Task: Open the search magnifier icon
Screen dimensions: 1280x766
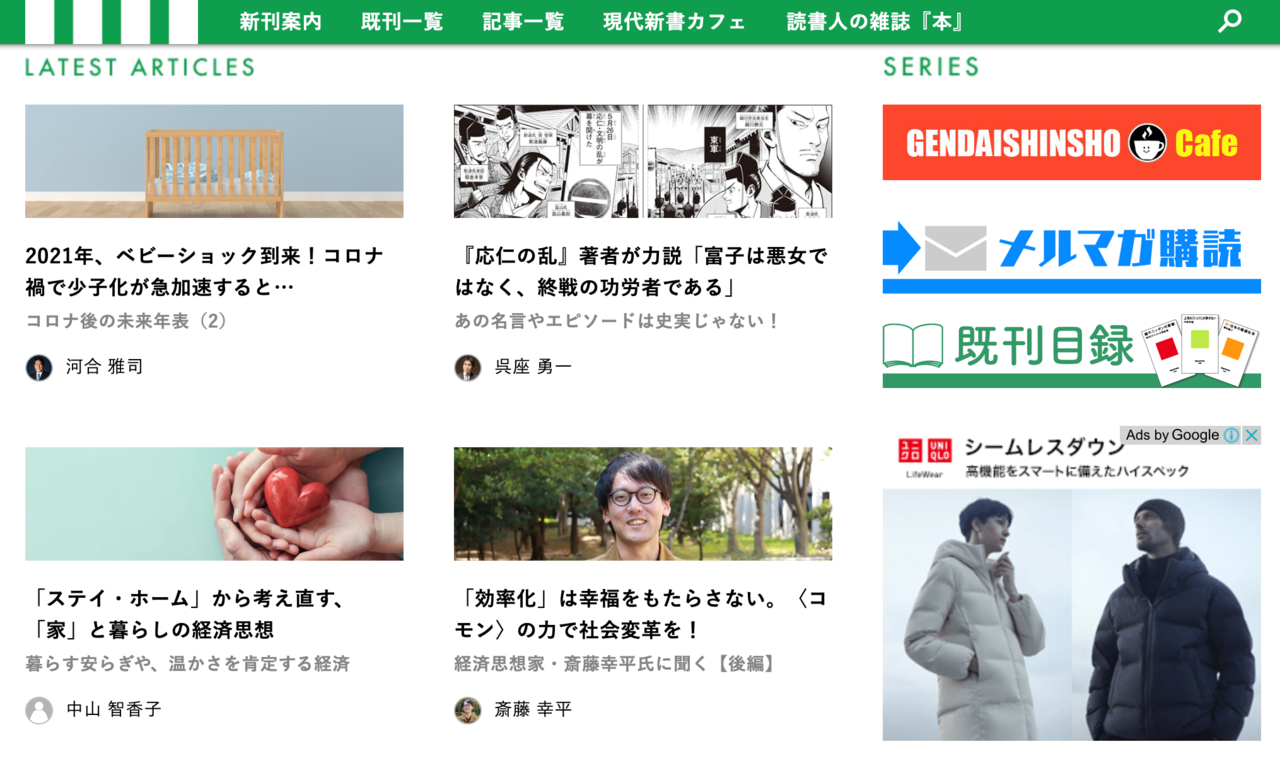Action: pyautogui.click(x=1230, y=21)
